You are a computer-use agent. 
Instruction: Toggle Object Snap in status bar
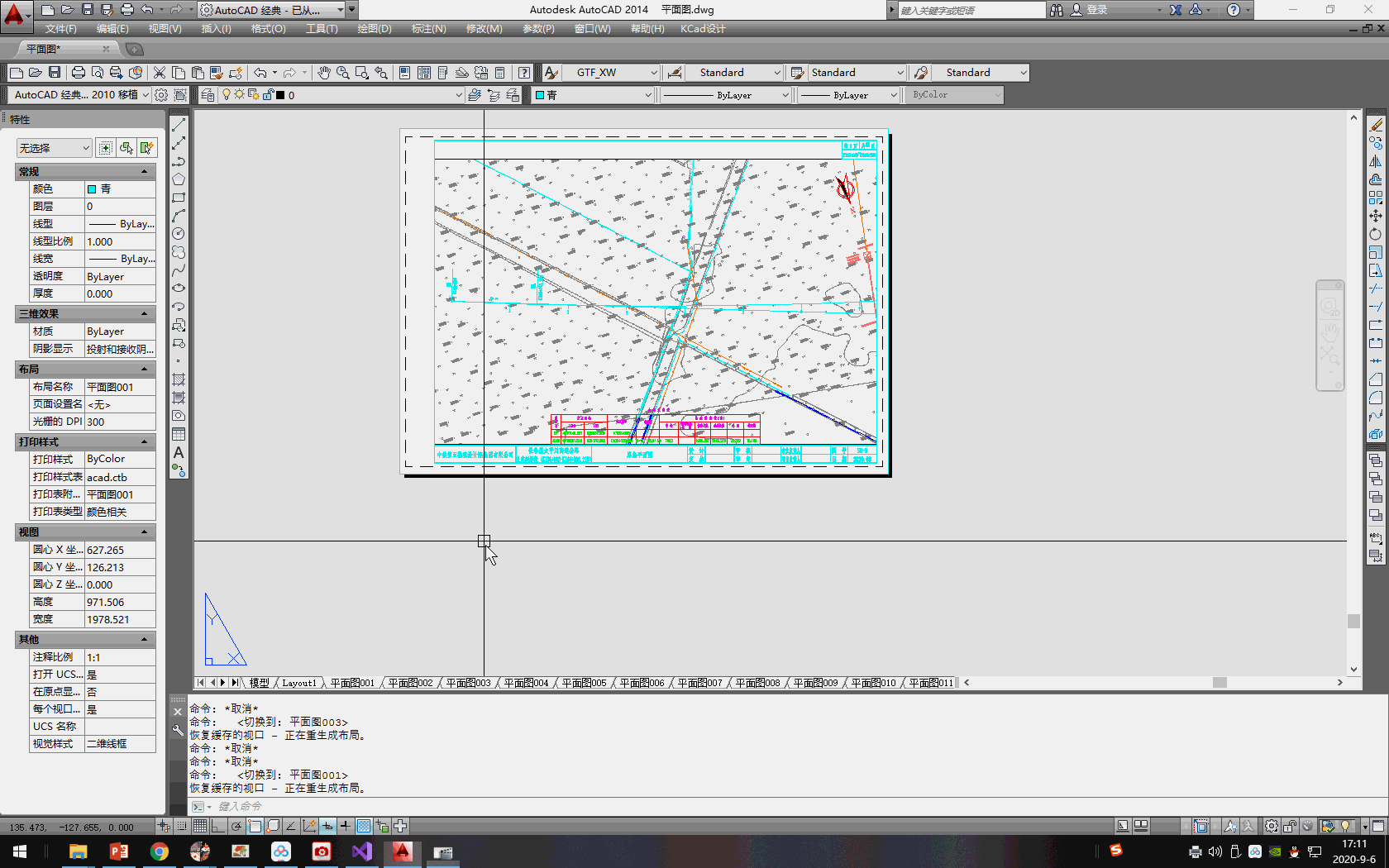click(255, 826)
